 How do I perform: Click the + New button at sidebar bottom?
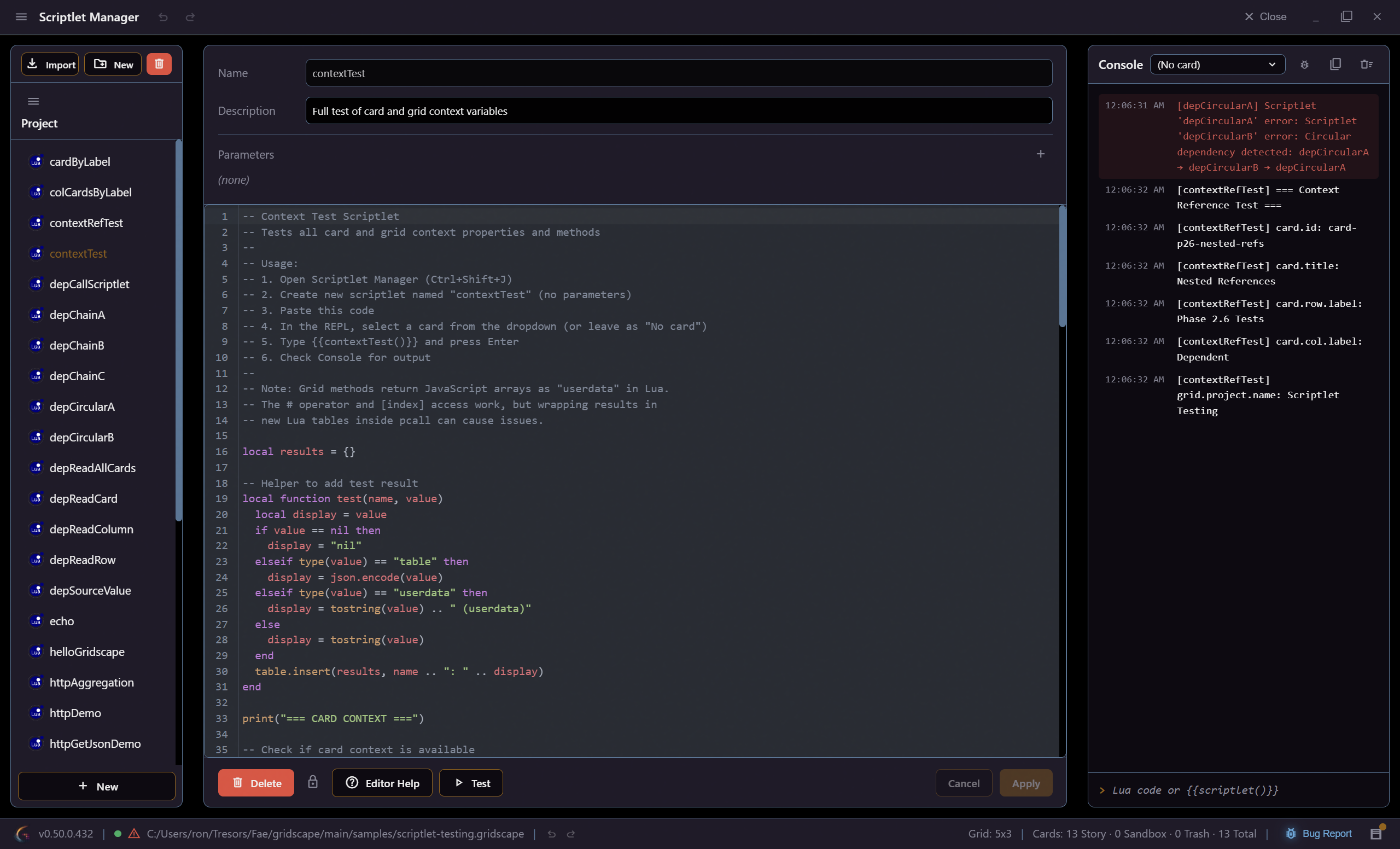97,786
